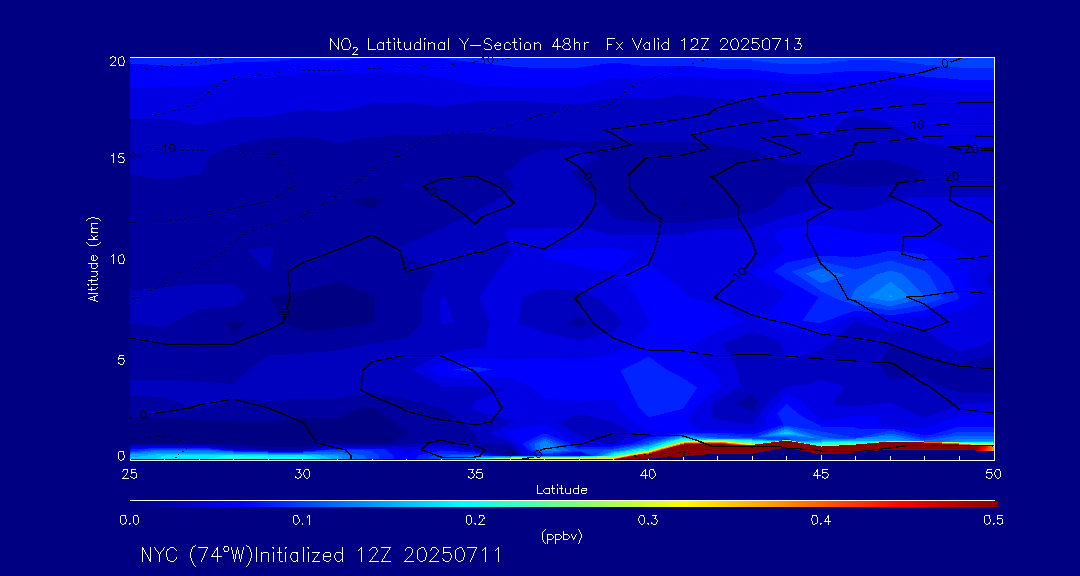Click the 'Altitude (km)' axis label
Screen dimensions: 1080x576
tap(94, 258)
